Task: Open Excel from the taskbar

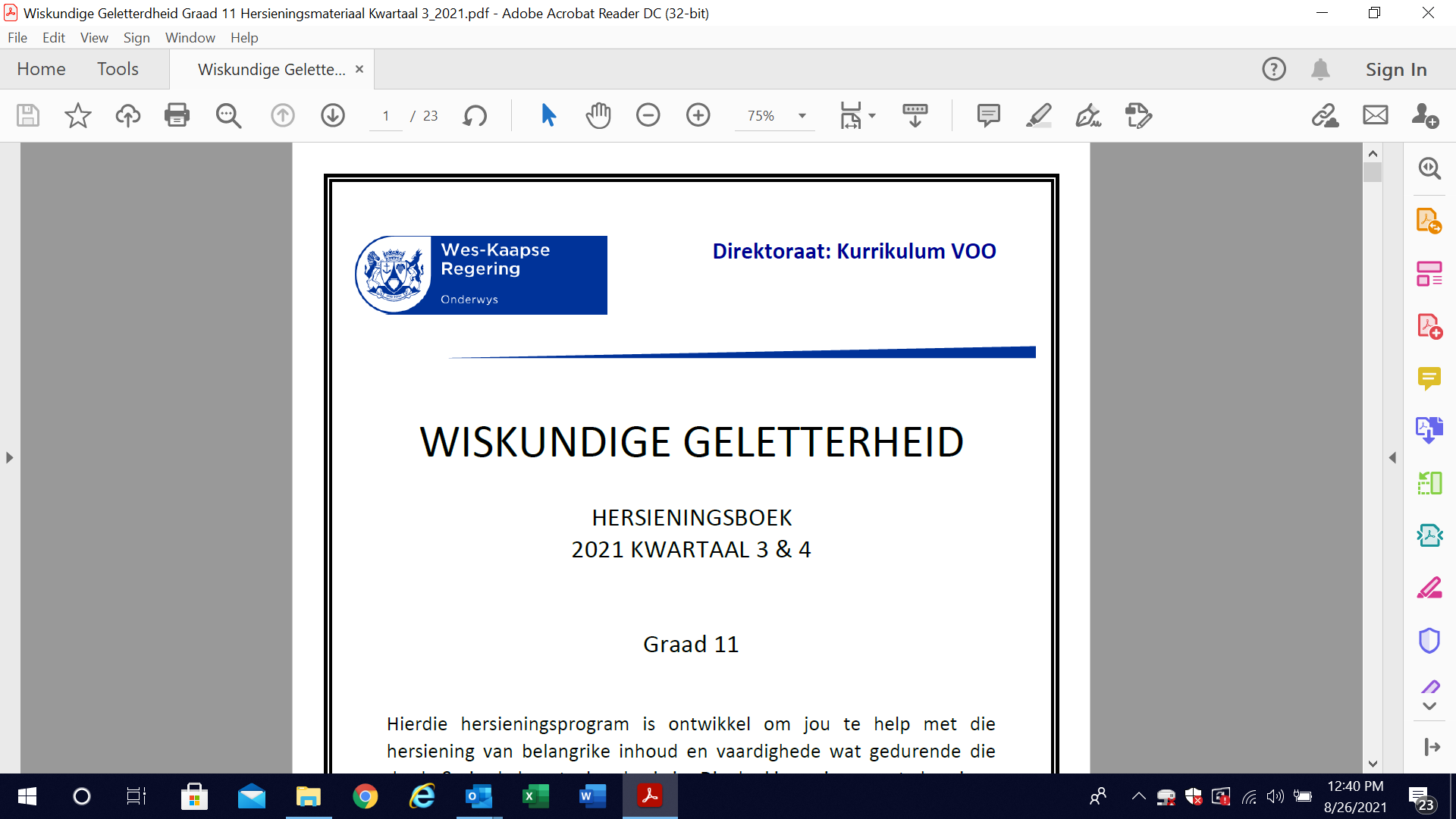Action: (x=536, y=796)
